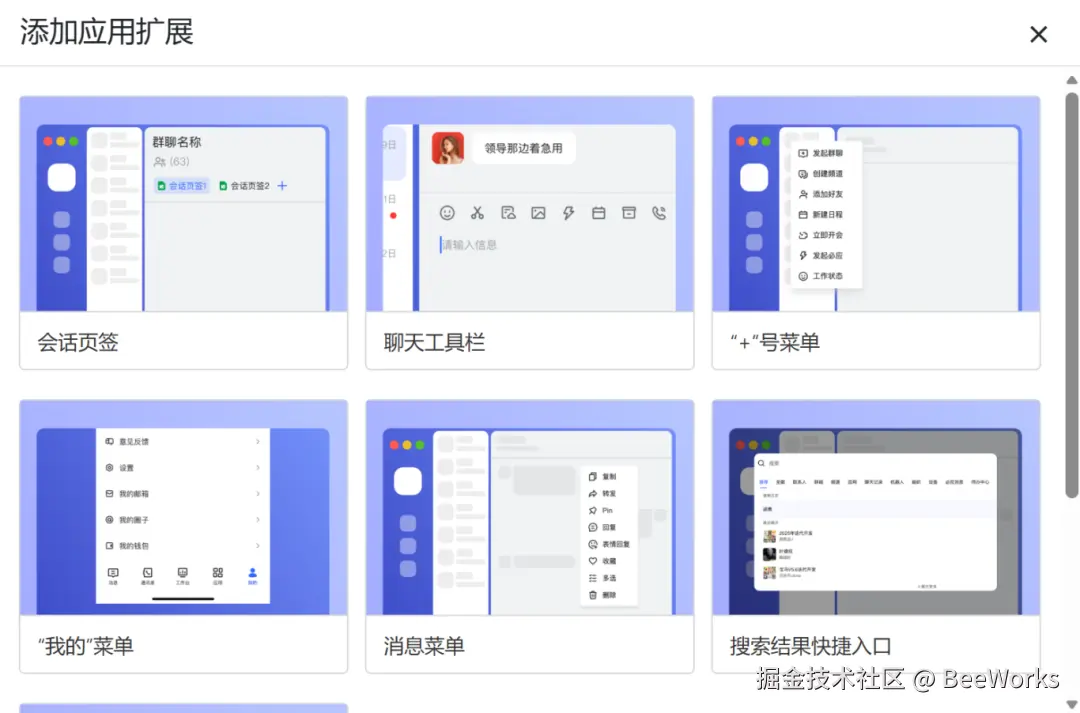1080x713 pixels.
Task: Expand the 我的钱包 entry via its arrow
Action: point(258,545)
